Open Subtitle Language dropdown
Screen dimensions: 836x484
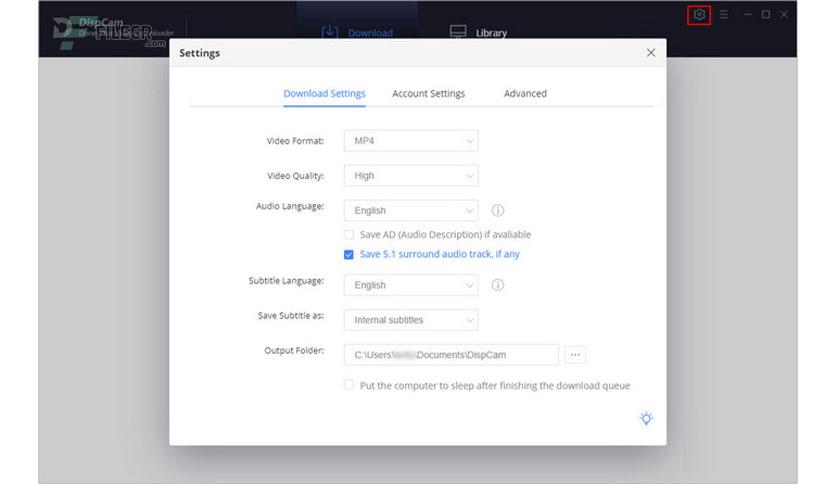411,285
